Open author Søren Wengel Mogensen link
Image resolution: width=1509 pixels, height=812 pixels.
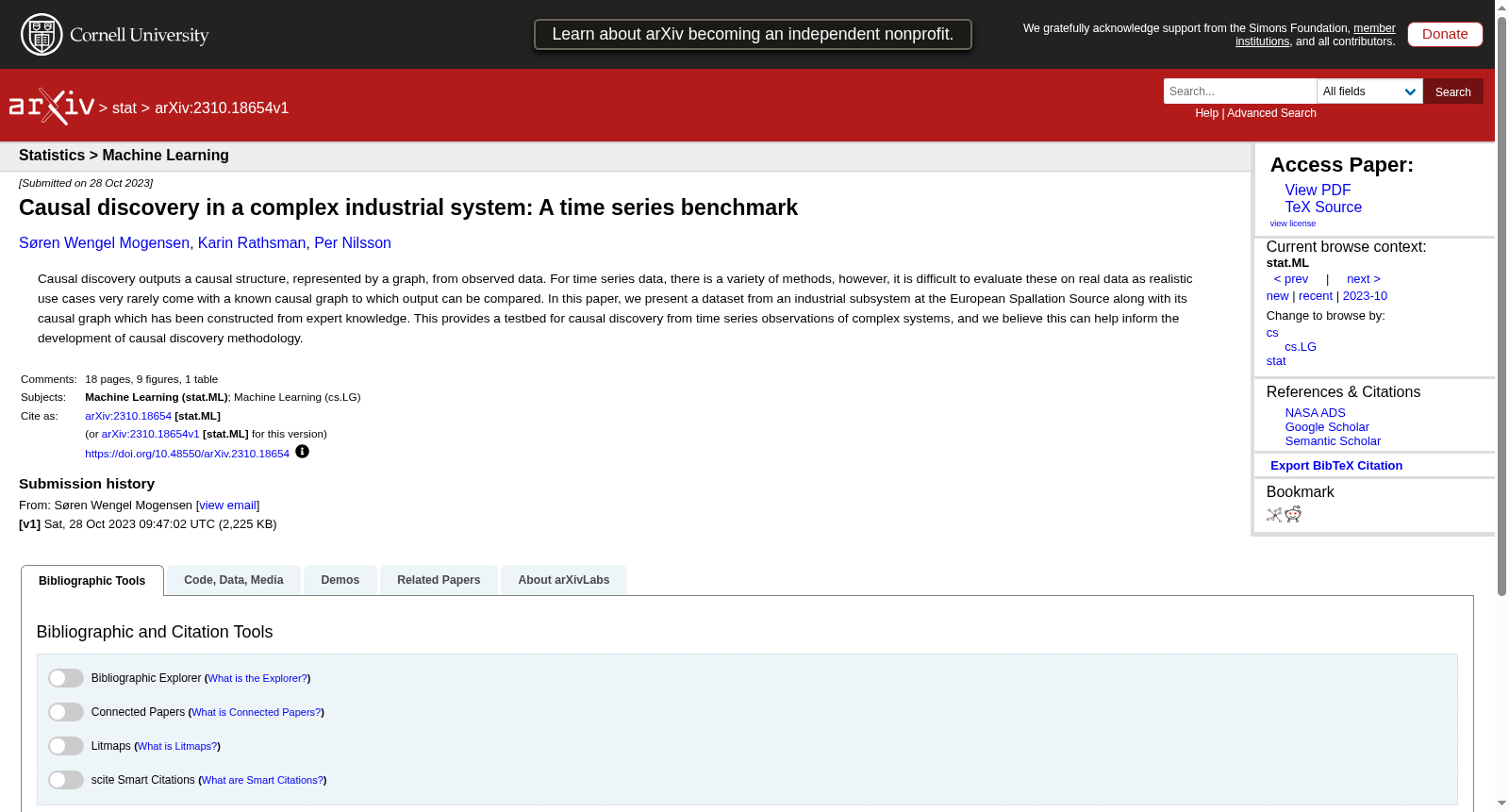[x=104, y=243]
